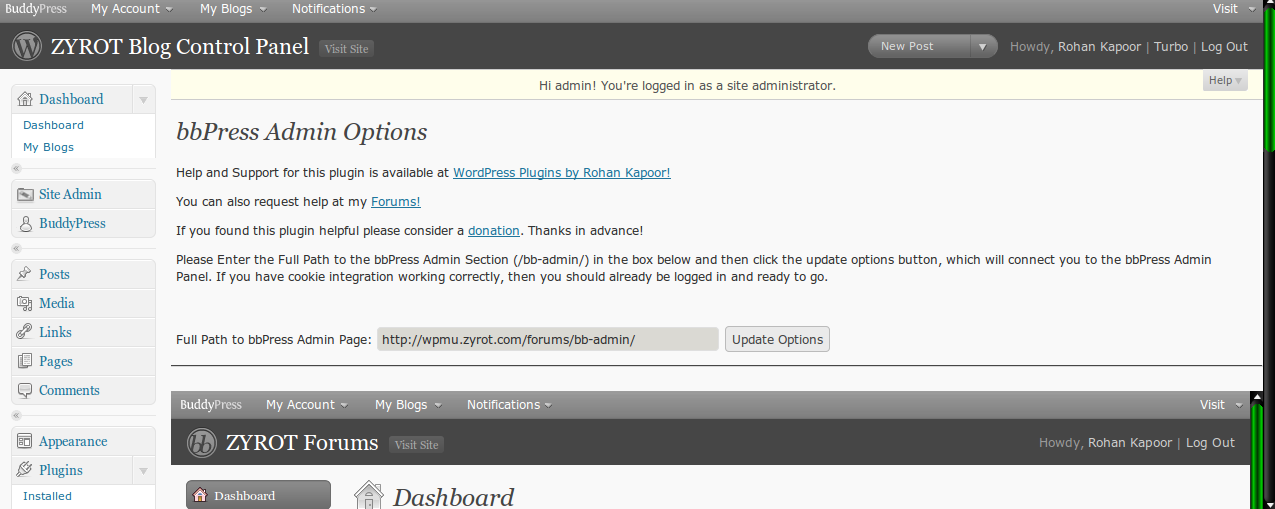Open the New Post dropdown arrow

click(x=984, y=46)
